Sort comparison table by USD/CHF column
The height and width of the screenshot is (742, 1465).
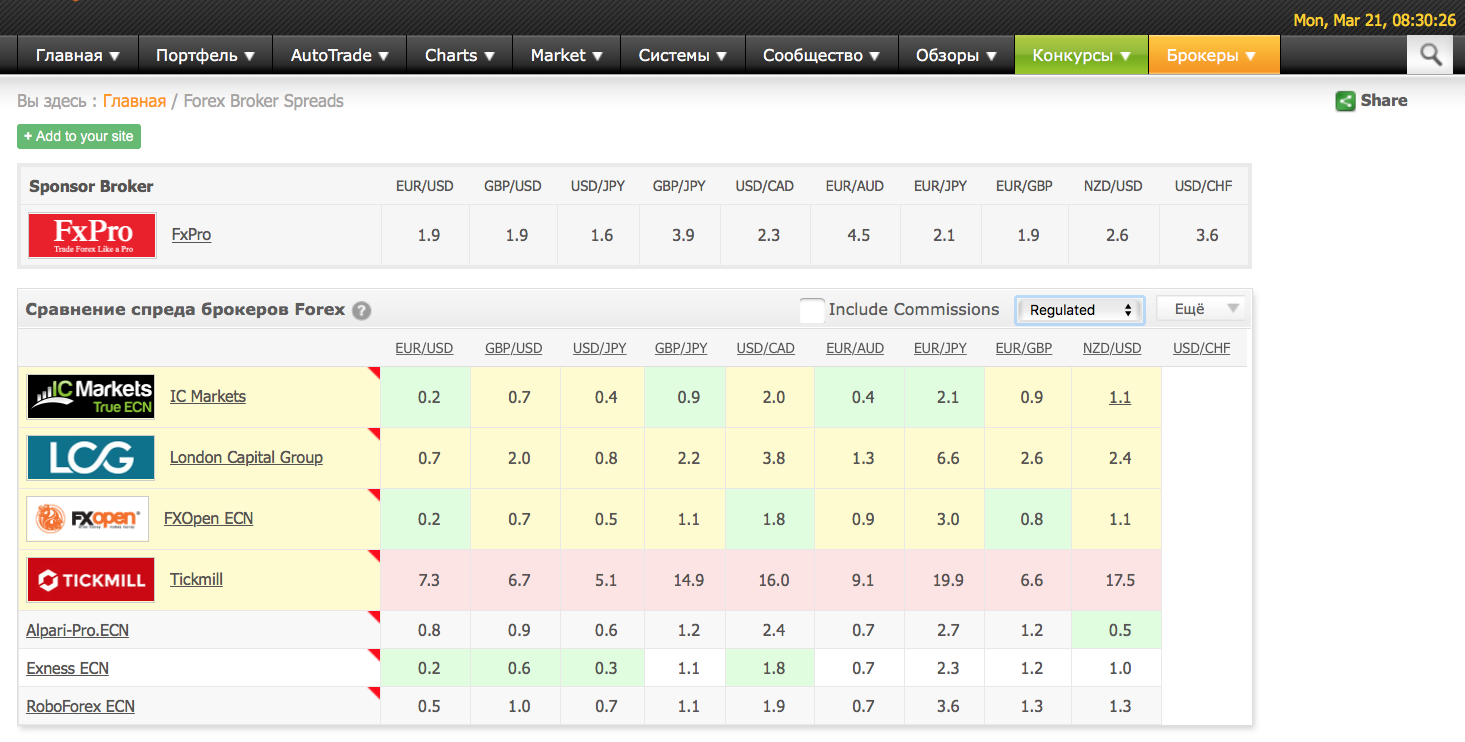[x=1203, y=348]
